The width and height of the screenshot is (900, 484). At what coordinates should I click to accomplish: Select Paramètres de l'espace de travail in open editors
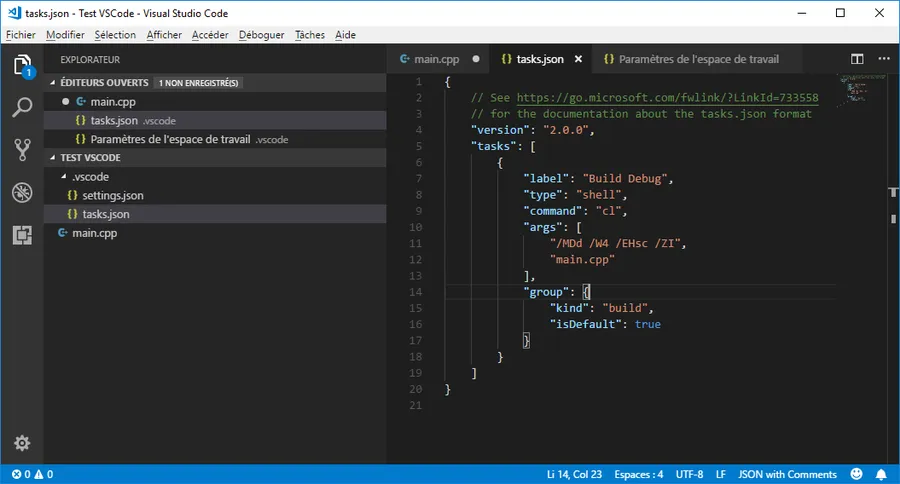click(x=215, y=139)
